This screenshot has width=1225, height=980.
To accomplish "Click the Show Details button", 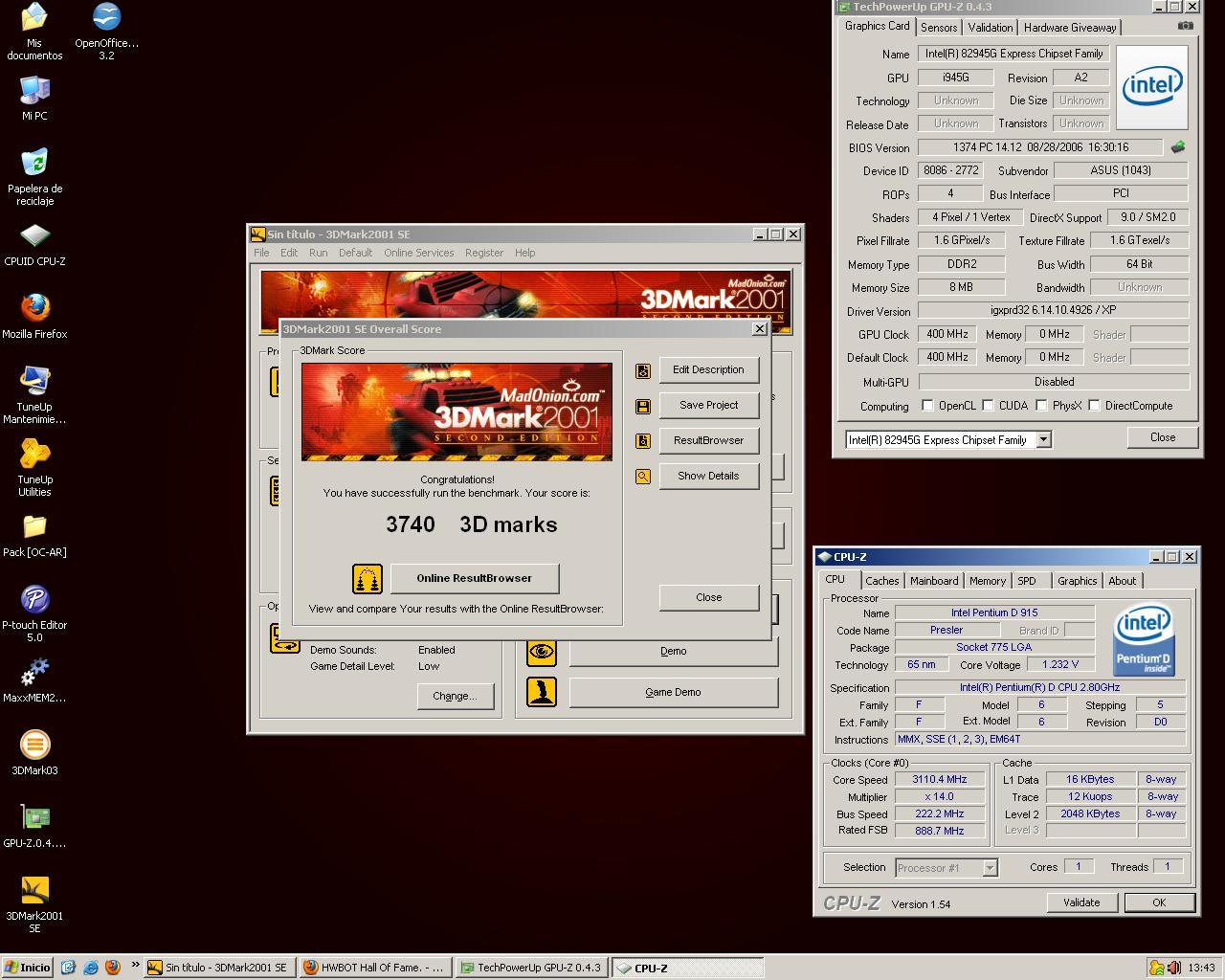I will (708, 477).
